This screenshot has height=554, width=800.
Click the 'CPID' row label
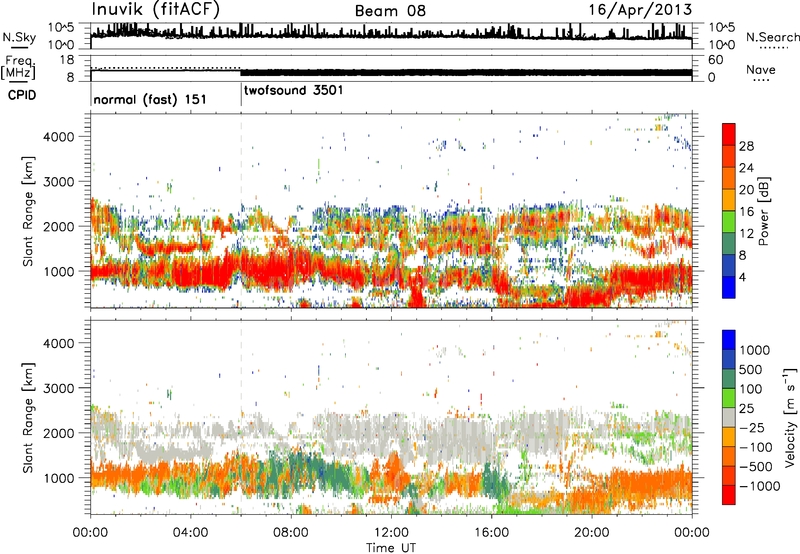click(x=22, y=95)
